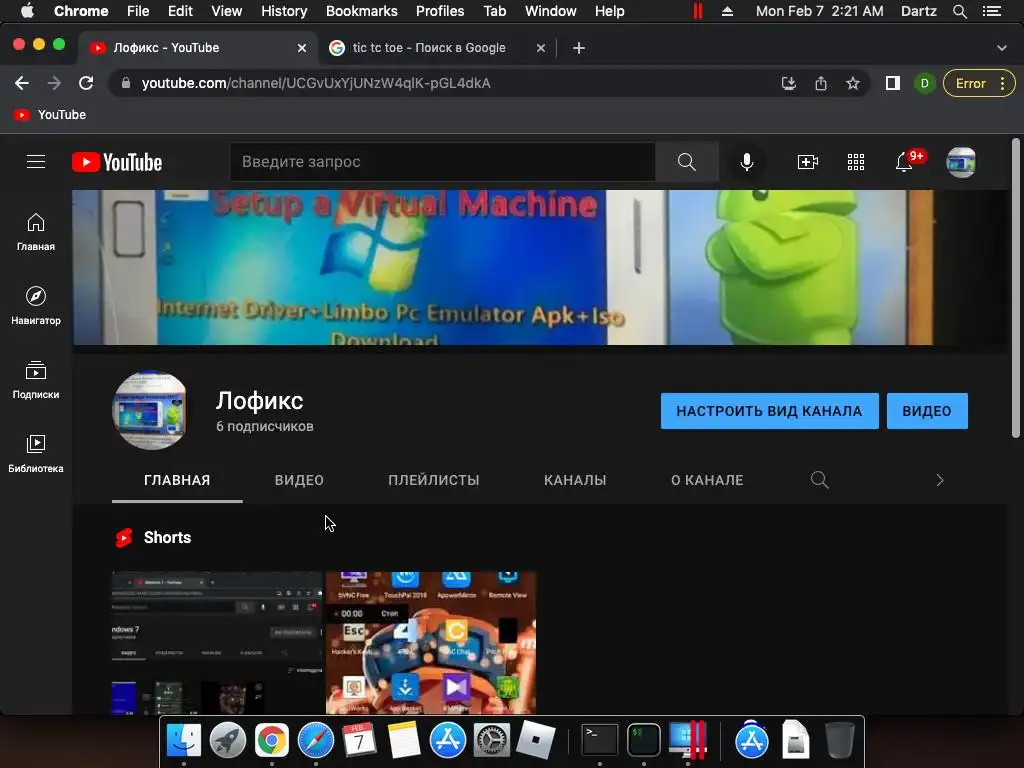Image resolution: width=1024 pixels, height=768 pixels.
Task: Close the Лофикс YouTube tab
Action: pos(302,48)
